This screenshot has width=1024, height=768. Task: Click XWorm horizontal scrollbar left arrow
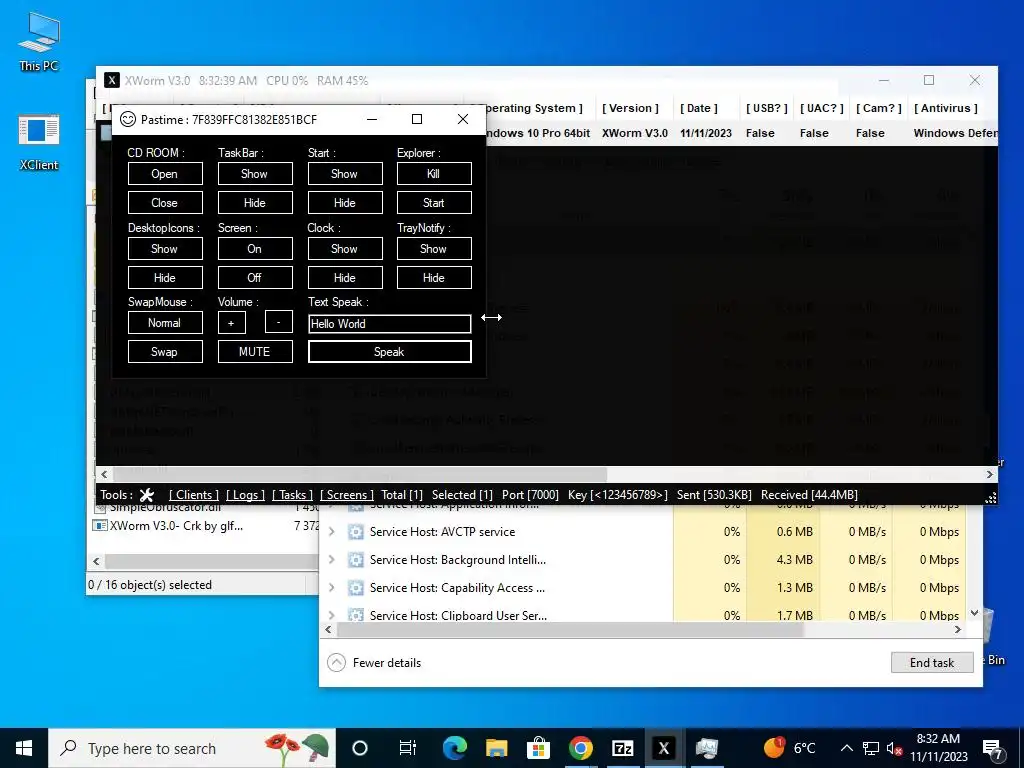pos(104,475)
